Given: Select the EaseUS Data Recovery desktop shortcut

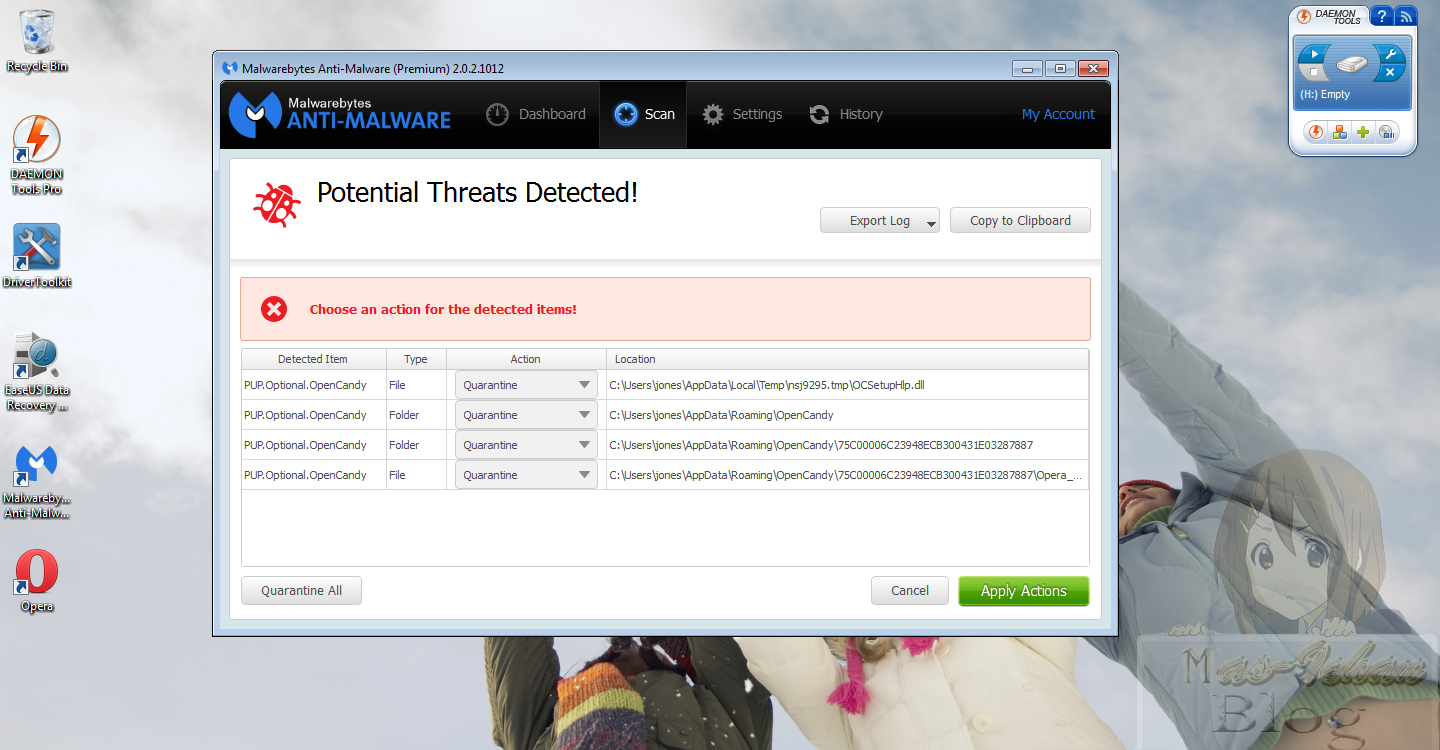Looking at the screenshot, I should point(37,372).
